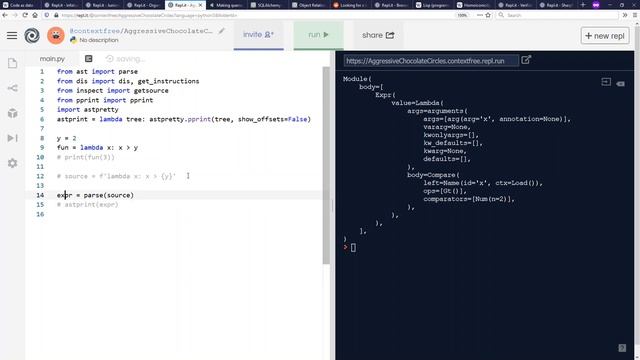Click the pencil icon to rename repl
Viewport: 640px width, 360px height.
pyautogui.click(x=221, y=31)
